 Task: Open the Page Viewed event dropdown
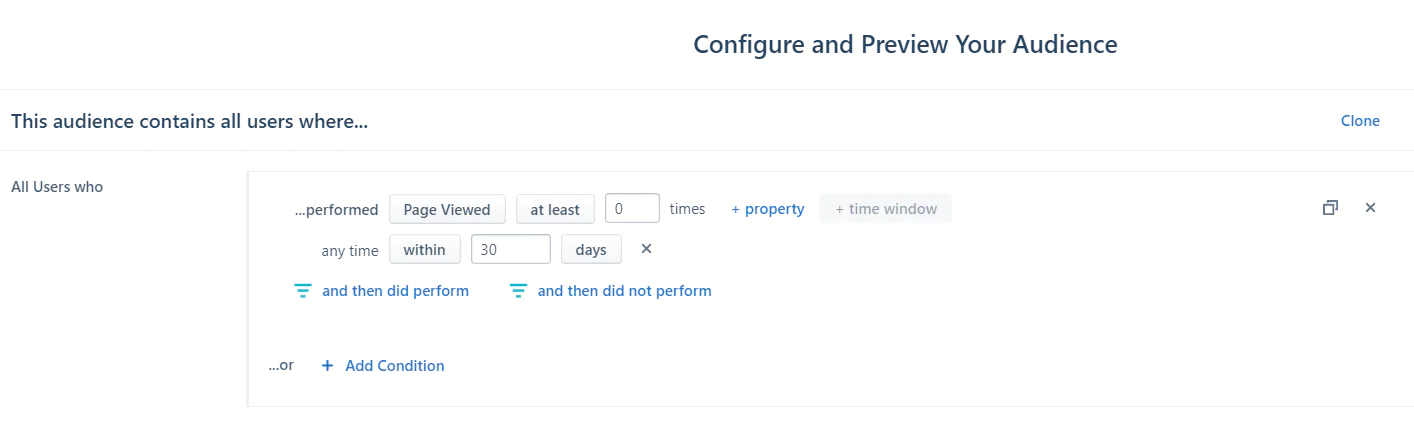[x=447, y=209]
